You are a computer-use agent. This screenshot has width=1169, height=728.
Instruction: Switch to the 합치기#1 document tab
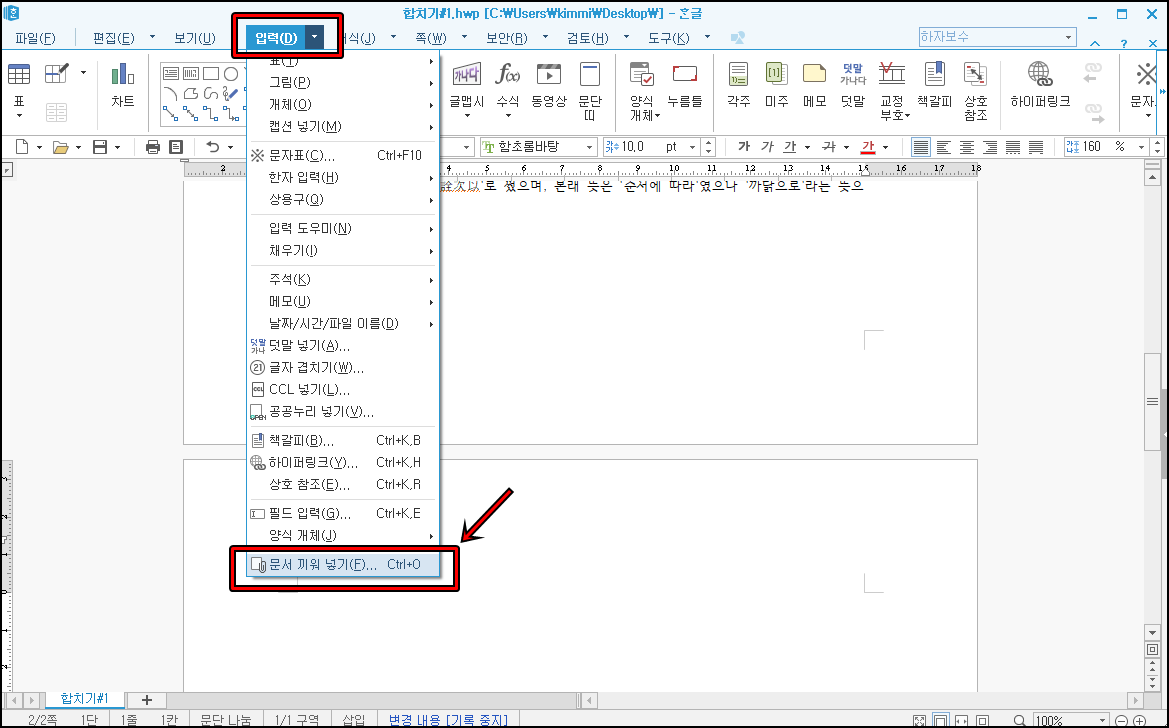pos(84,699)
